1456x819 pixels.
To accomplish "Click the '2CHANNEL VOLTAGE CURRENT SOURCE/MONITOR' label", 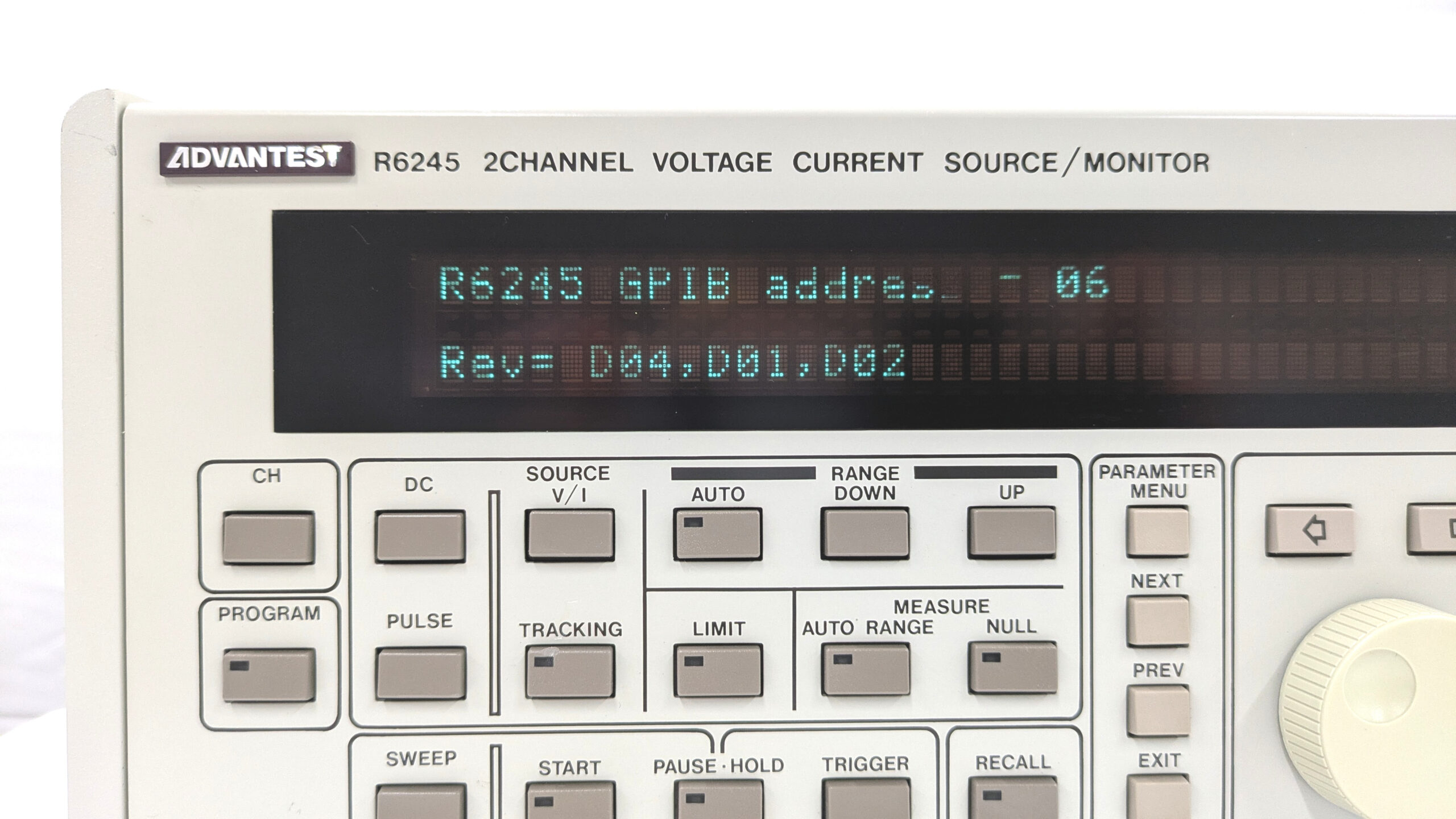I will (846, 163).
